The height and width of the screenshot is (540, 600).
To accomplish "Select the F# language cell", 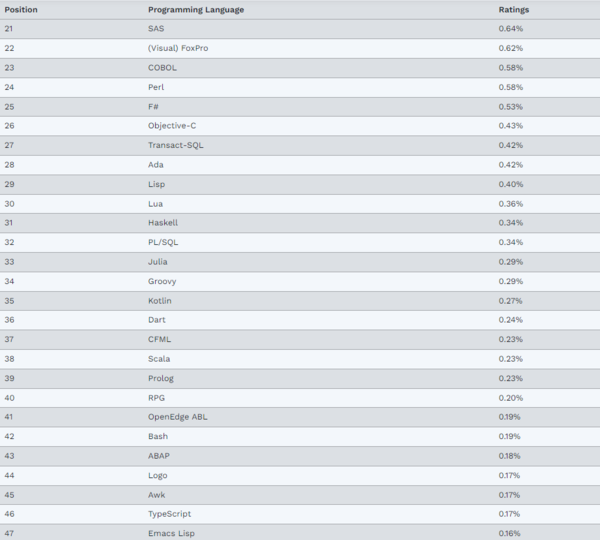I will (153, 106).
